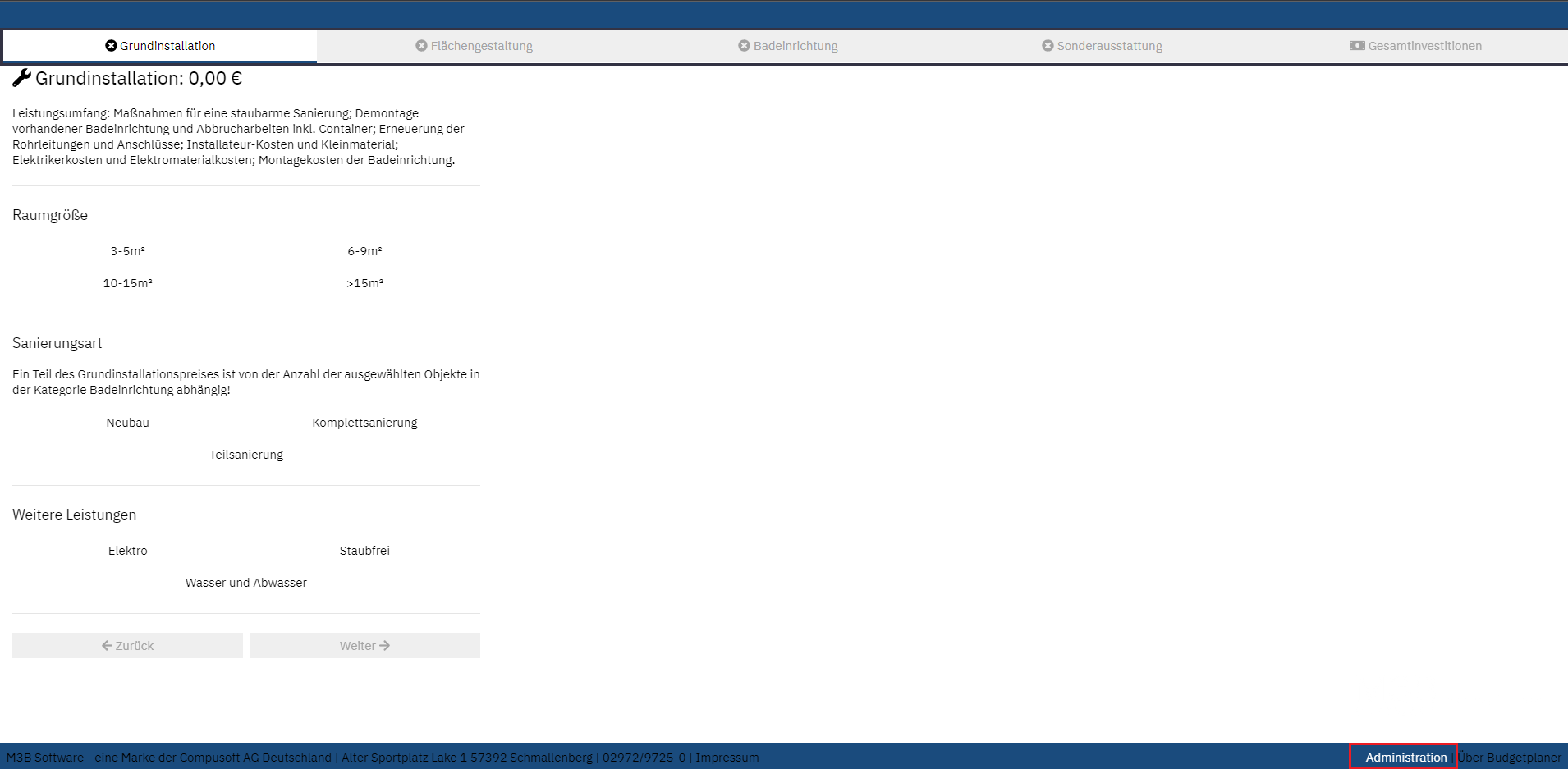Image resolution: width=1568 pixels, height=769 pixels.
Task: Open the Grundinstallation tab
Action: [x=160, y=46]
